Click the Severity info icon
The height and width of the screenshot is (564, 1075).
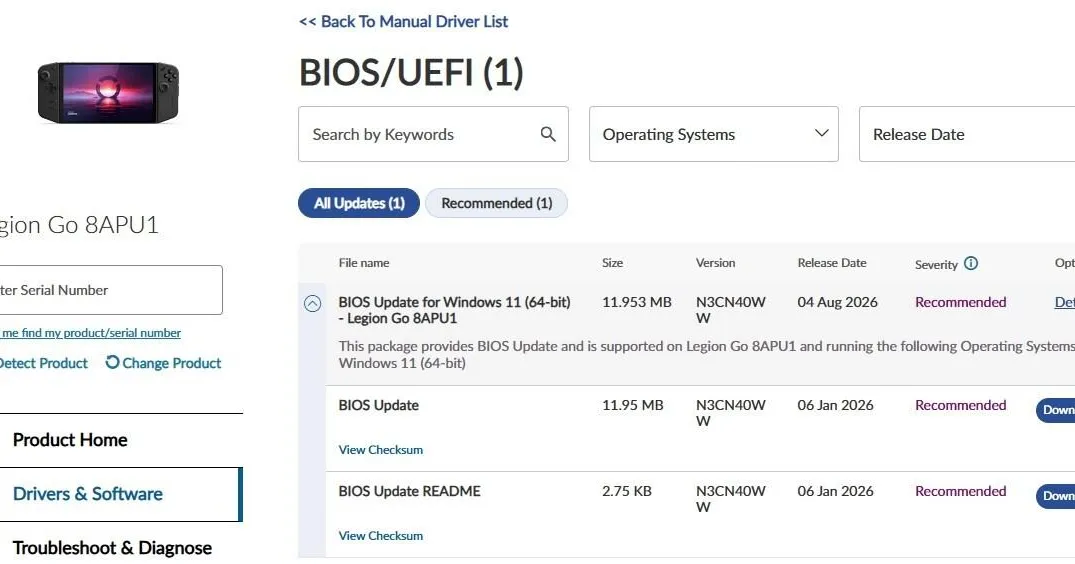tap(971, 263)
